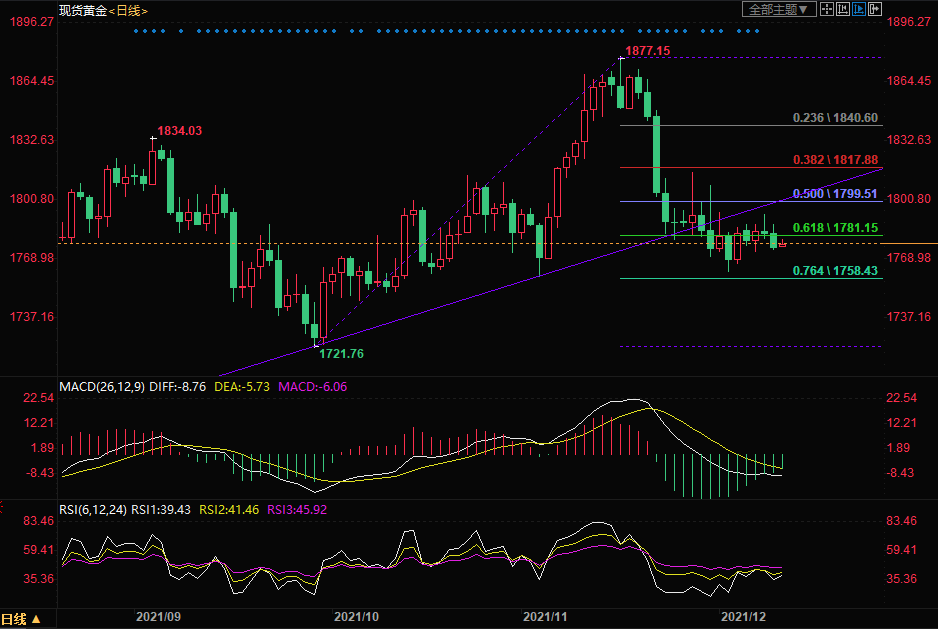Screen dimensions: 938x629
Task: Click the crosshair cursor icon
Action: point(827,9)
